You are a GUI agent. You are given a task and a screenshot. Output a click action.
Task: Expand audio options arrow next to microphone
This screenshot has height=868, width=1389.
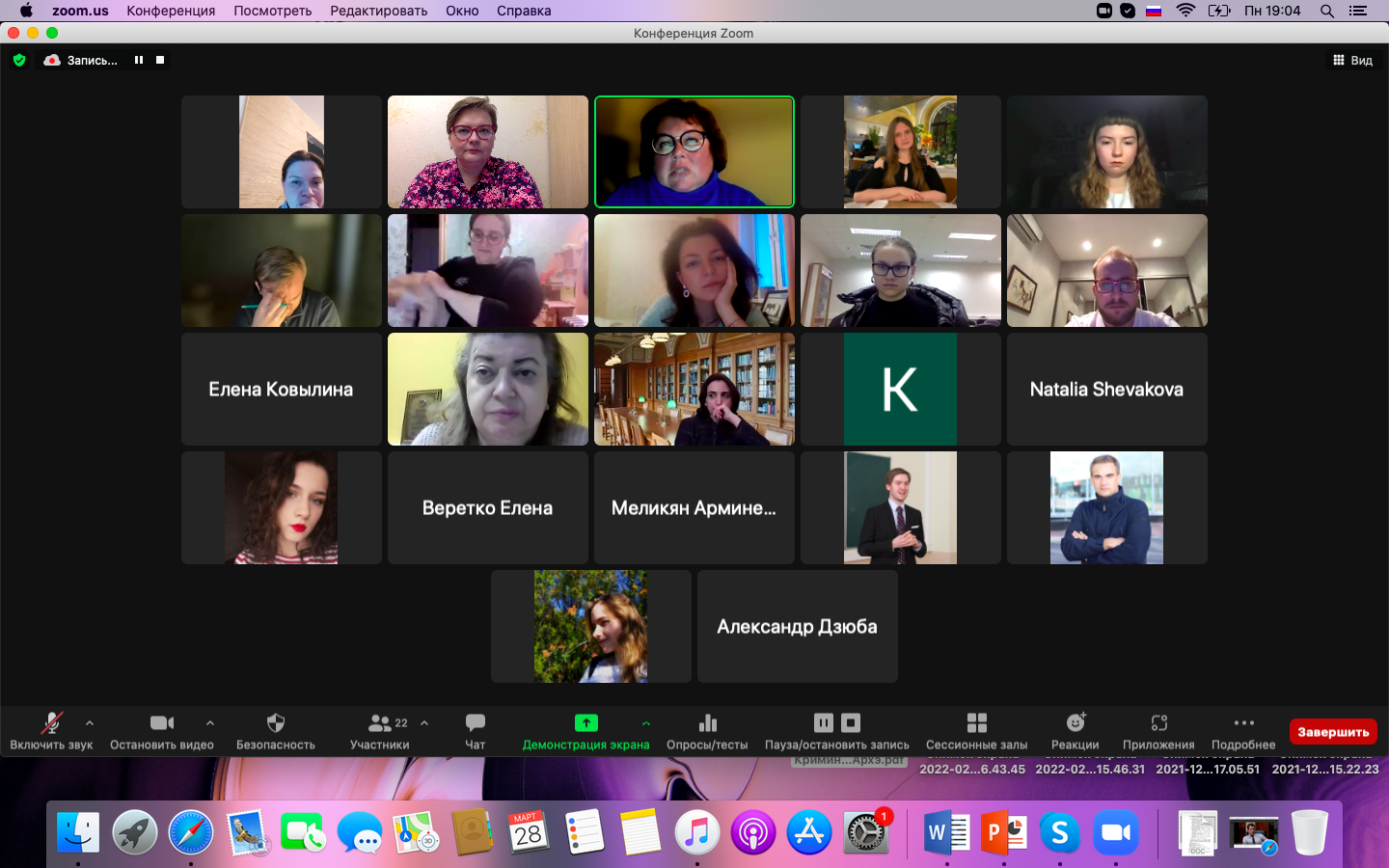click(x=90, y=722)
